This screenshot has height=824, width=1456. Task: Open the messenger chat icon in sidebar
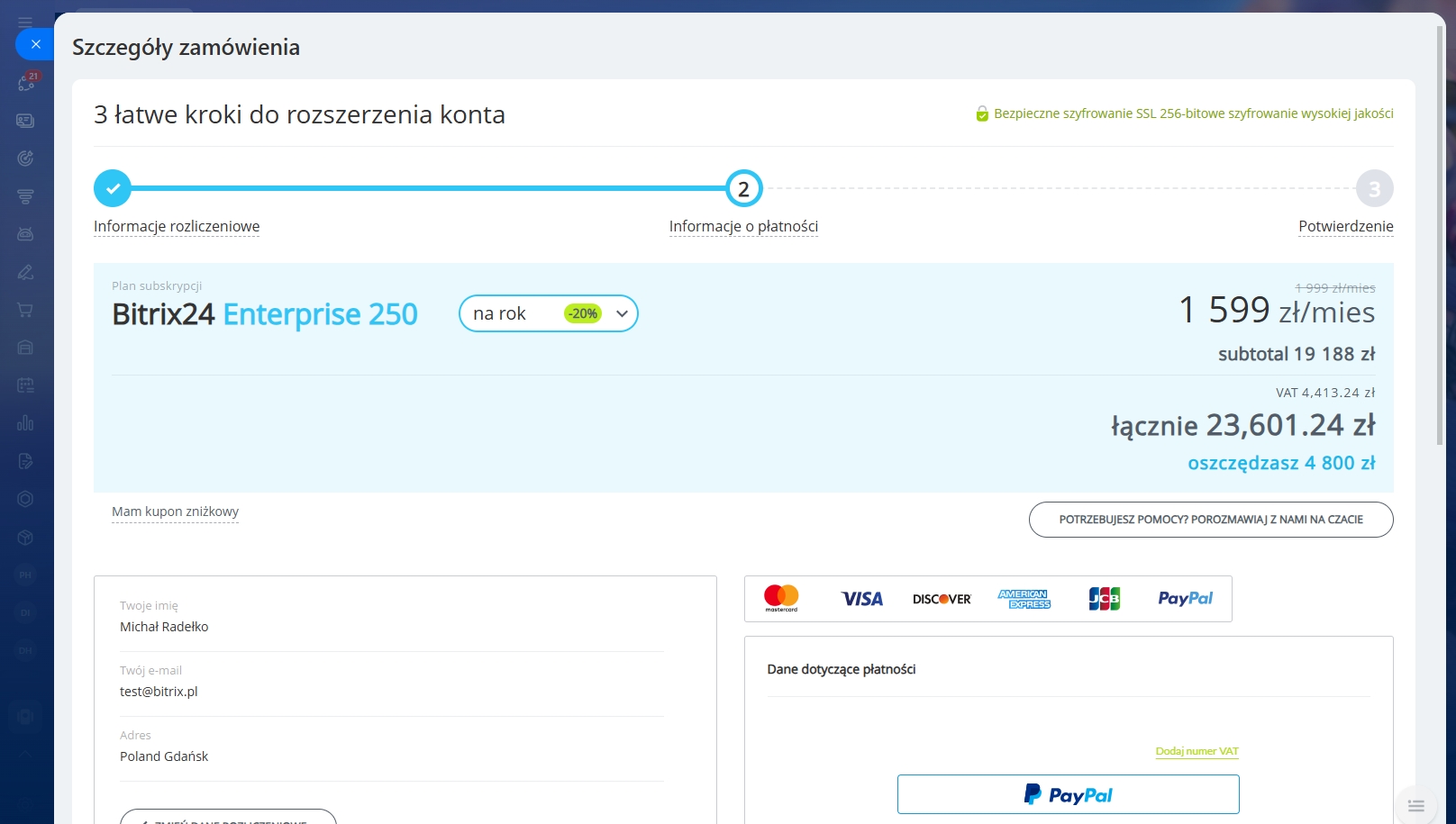(25, 121)
